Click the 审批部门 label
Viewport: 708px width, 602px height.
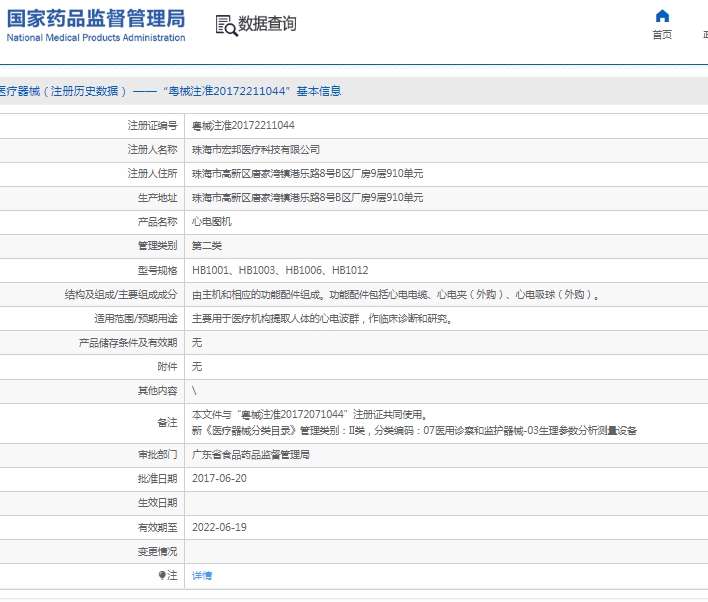[x=158, y=454]
